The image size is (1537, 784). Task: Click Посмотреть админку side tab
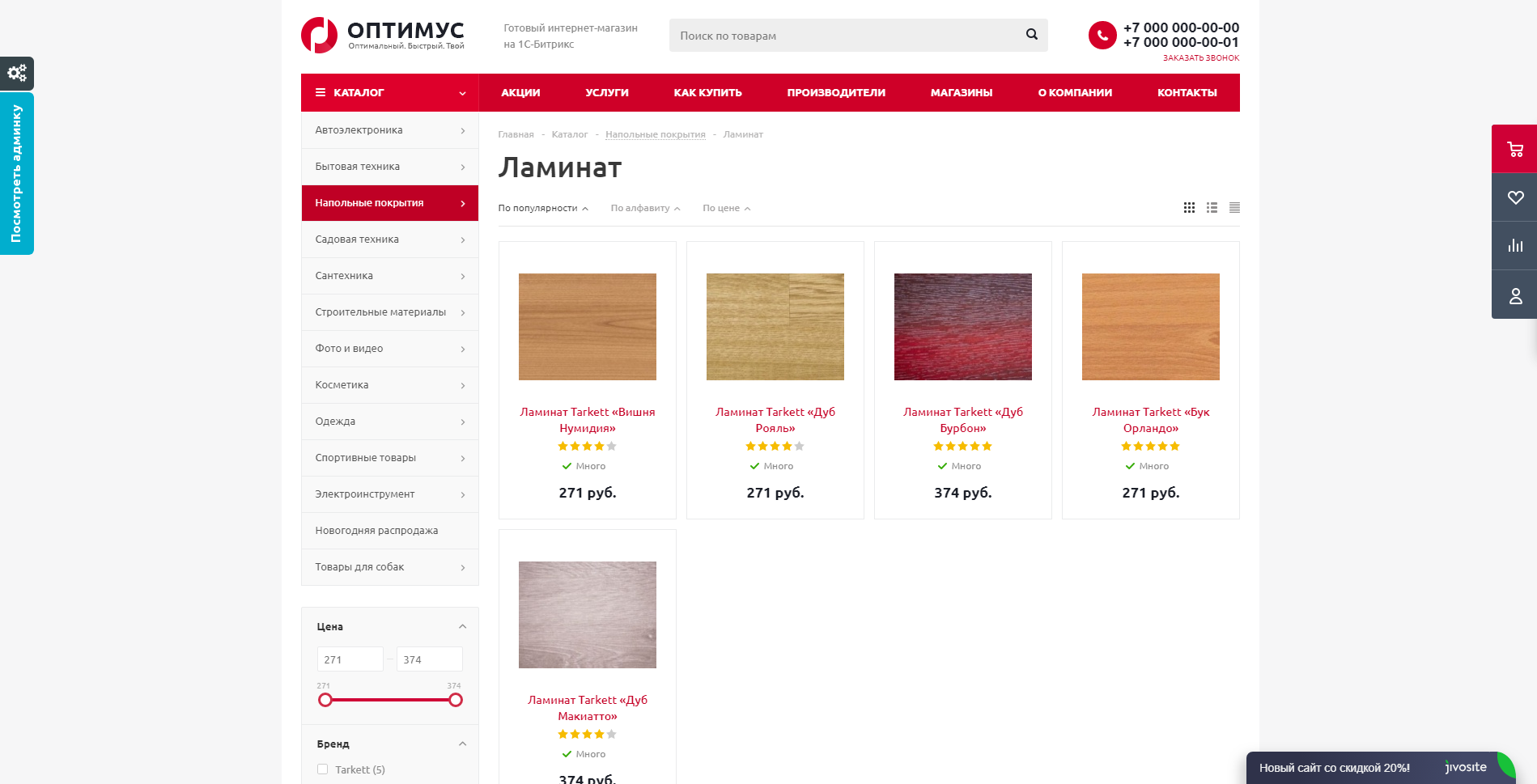17,173
